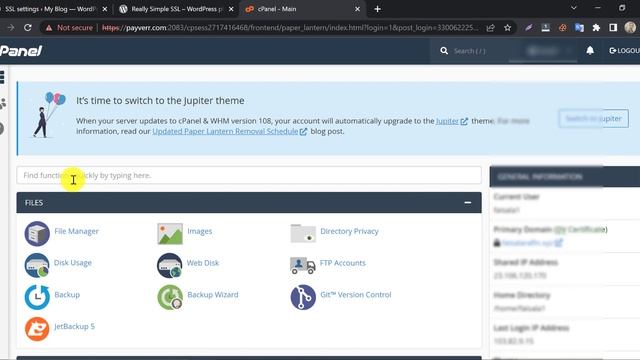640x360 pixels.
Task: Open the Images icon
Action: 170,233
